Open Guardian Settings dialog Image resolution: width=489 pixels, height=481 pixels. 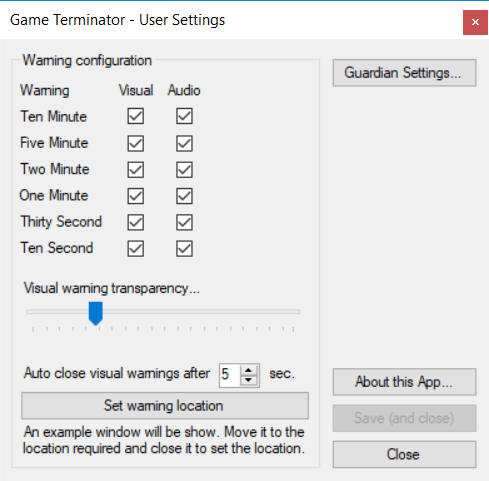(x=404, y=73)
